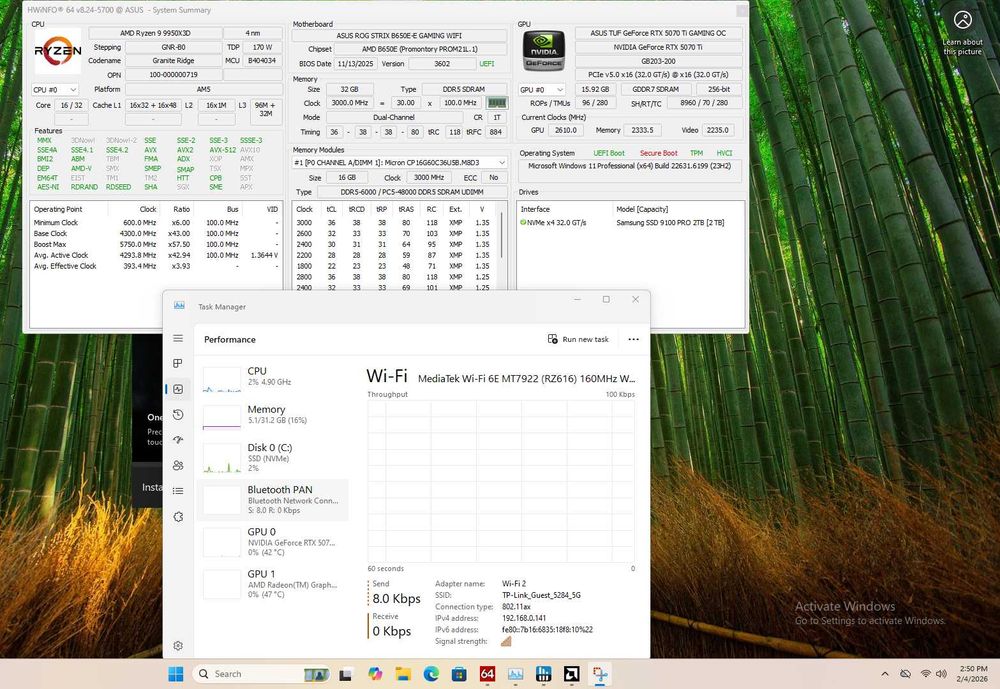Open Task View from taskbar
1000x689 pixels.
pyautogui.click(x=345, y=674)
